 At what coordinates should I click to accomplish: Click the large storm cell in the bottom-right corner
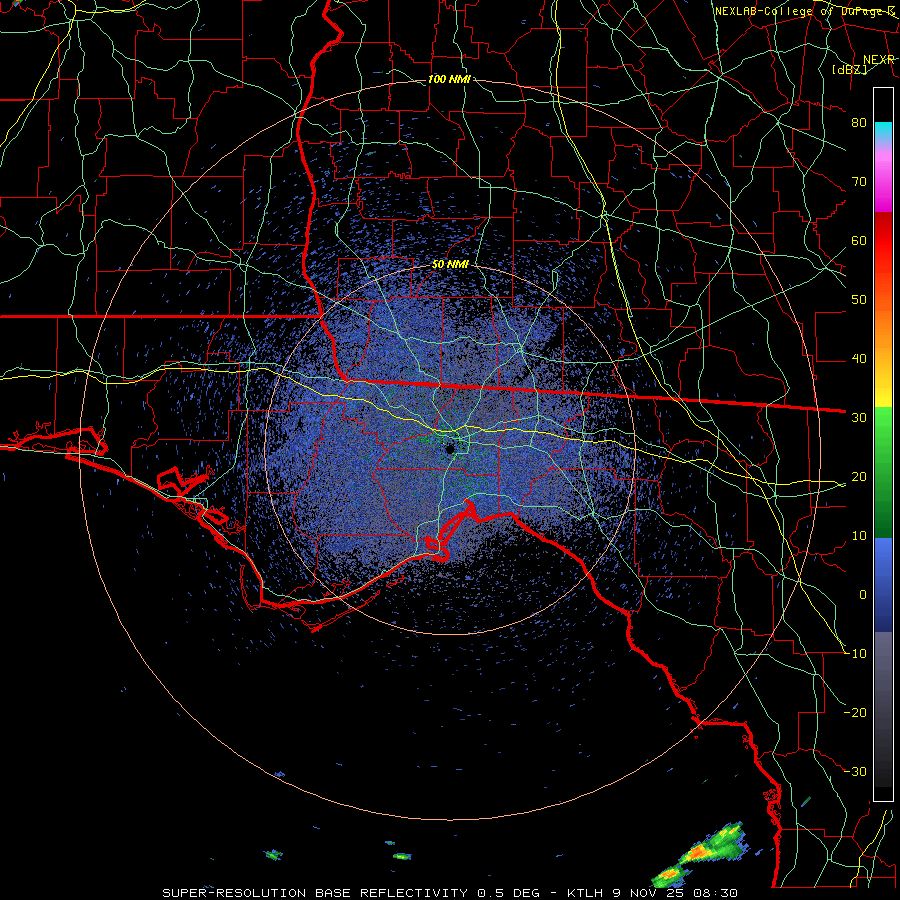(701, 854)
